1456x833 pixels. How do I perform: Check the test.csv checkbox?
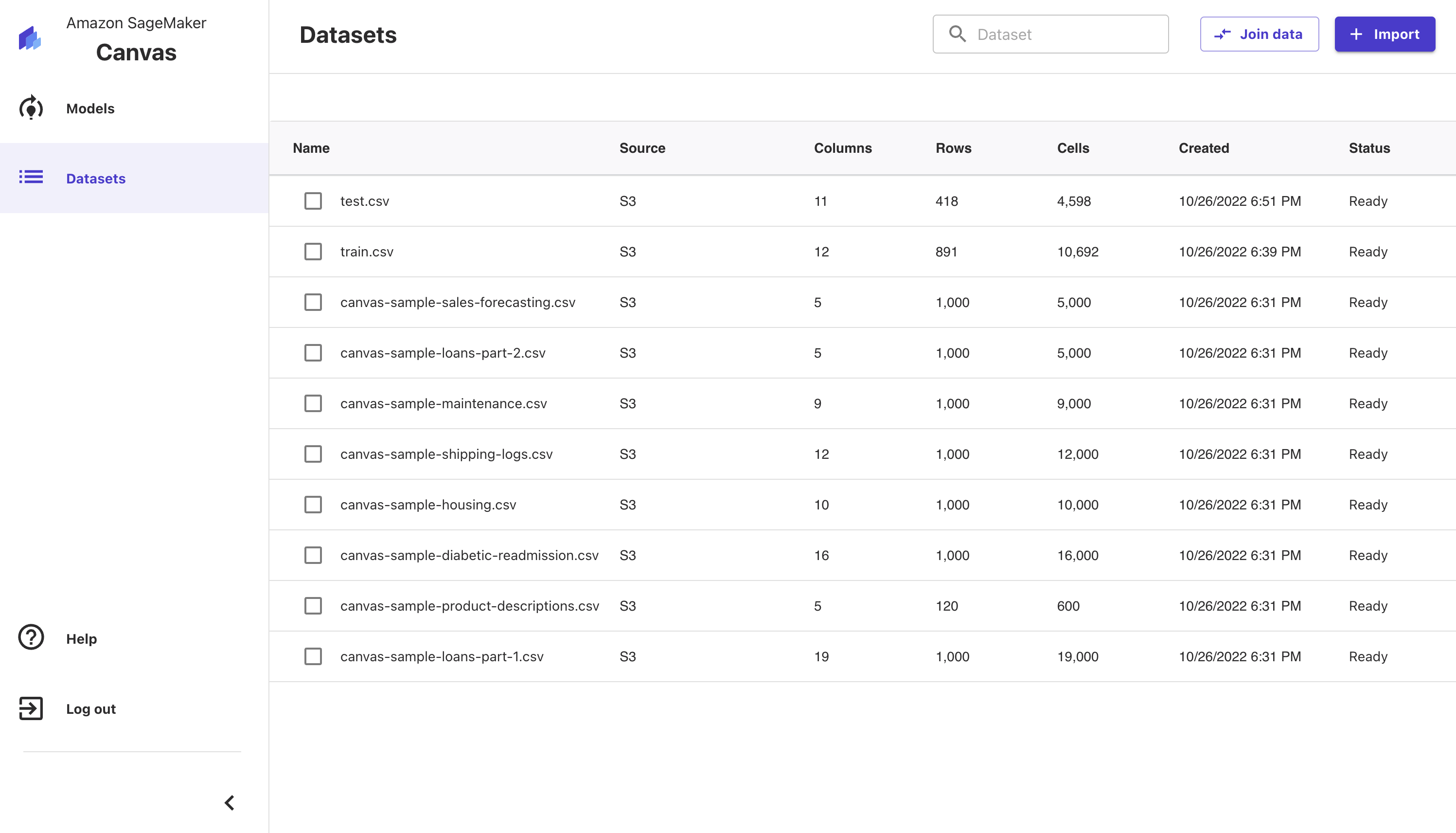[313, 201]
